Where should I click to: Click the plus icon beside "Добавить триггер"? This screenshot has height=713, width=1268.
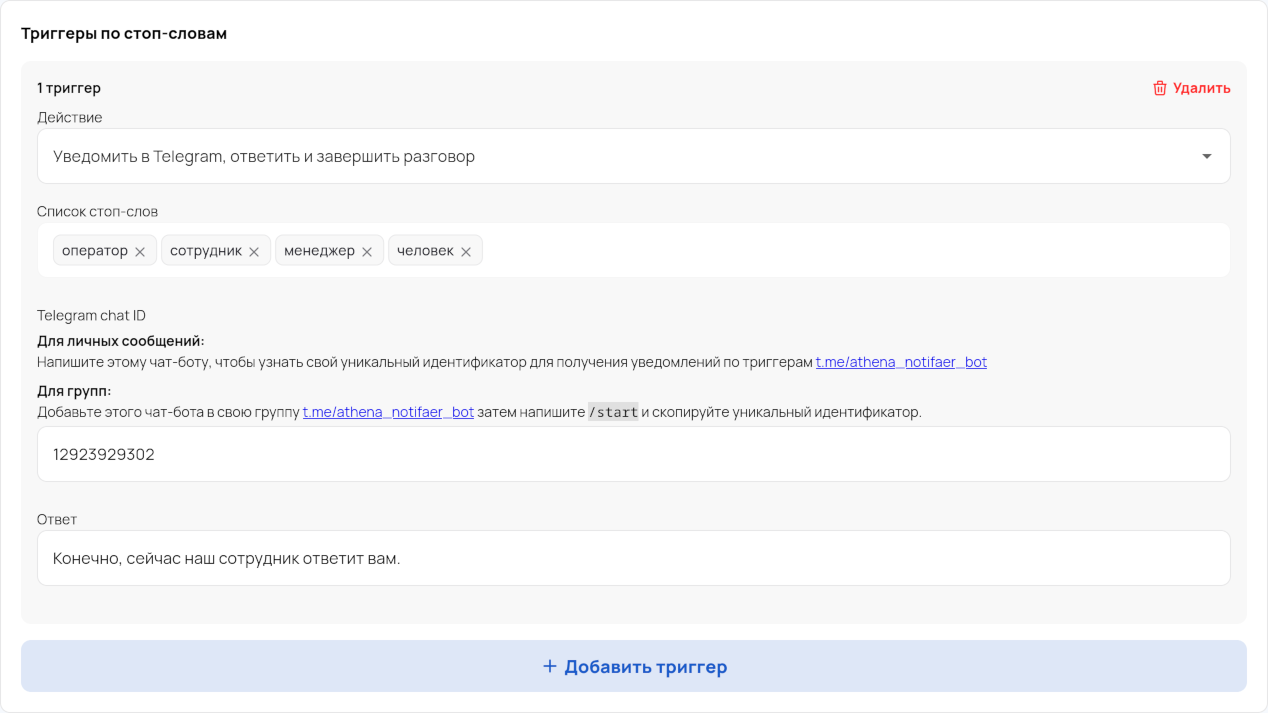point(549,666)
